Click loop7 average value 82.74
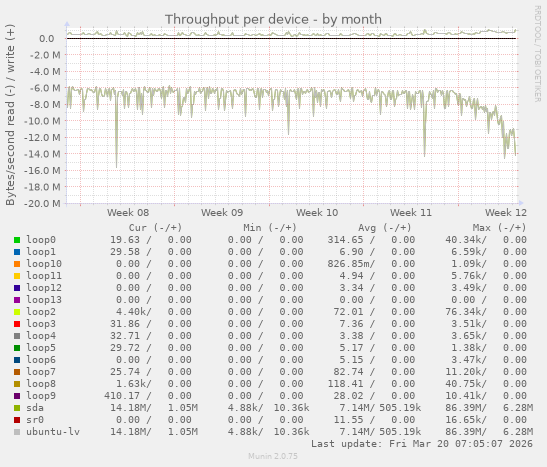547x467 pixels. pyautogui.click(x=348, y=372)
